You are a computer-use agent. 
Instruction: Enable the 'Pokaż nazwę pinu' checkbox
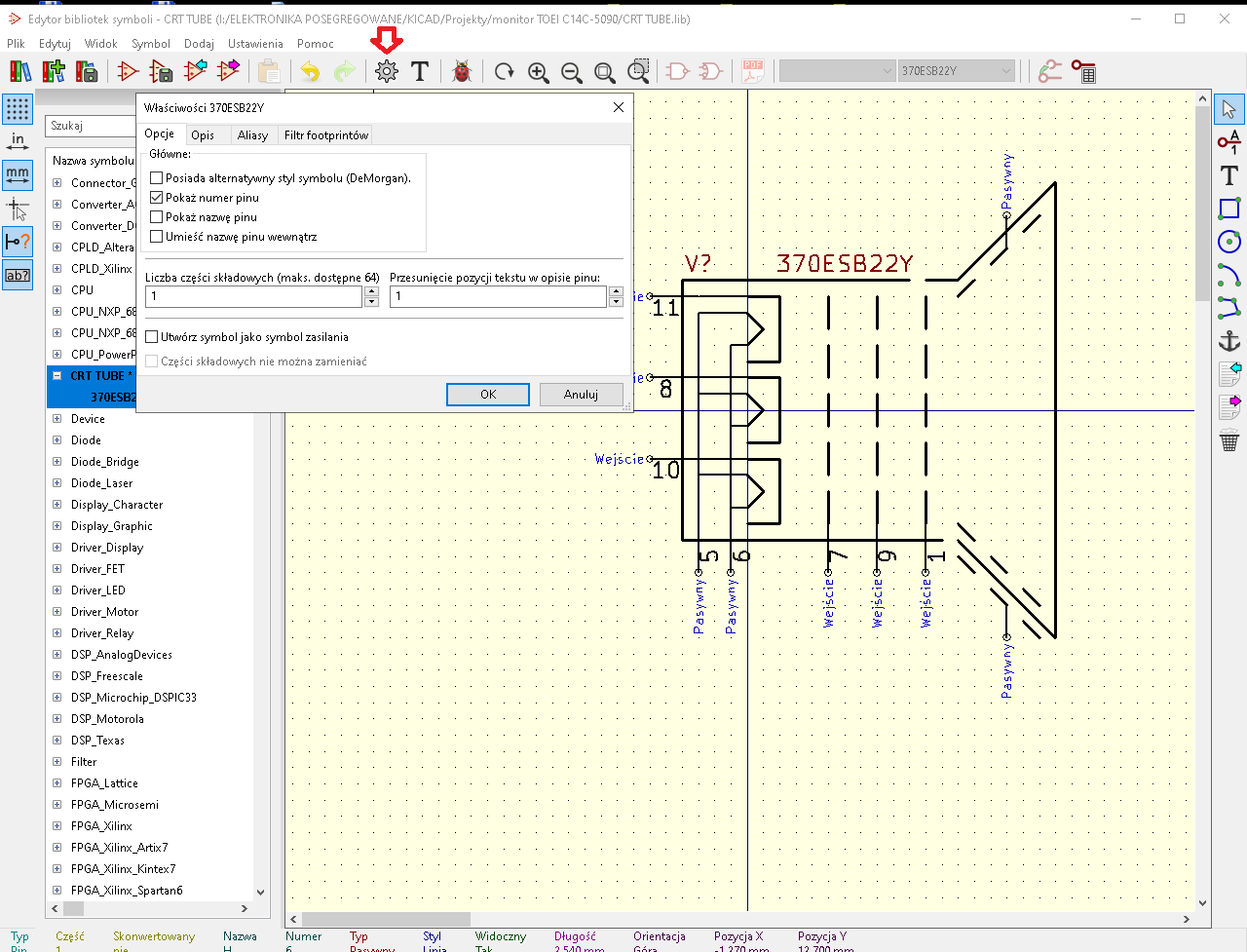pyautogui.click(x=157, y=217)
